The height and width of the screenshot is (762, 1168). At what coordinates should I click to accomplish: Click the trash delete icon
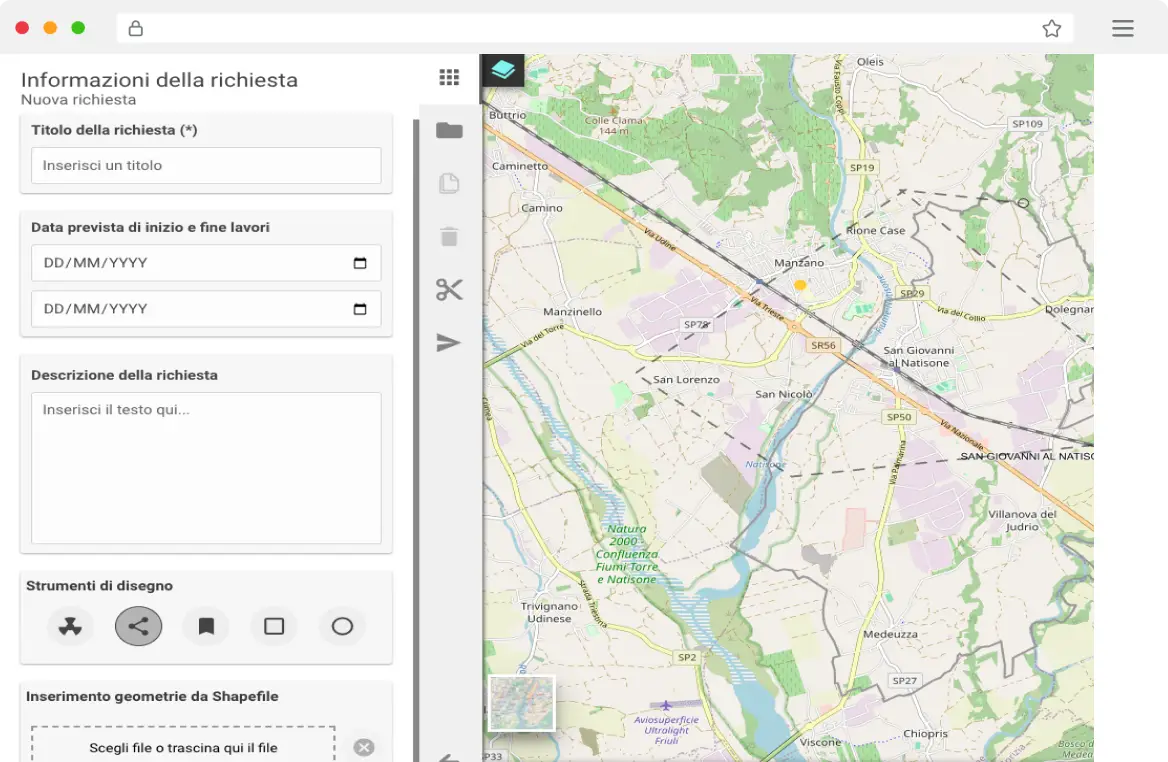coord(449,237)
